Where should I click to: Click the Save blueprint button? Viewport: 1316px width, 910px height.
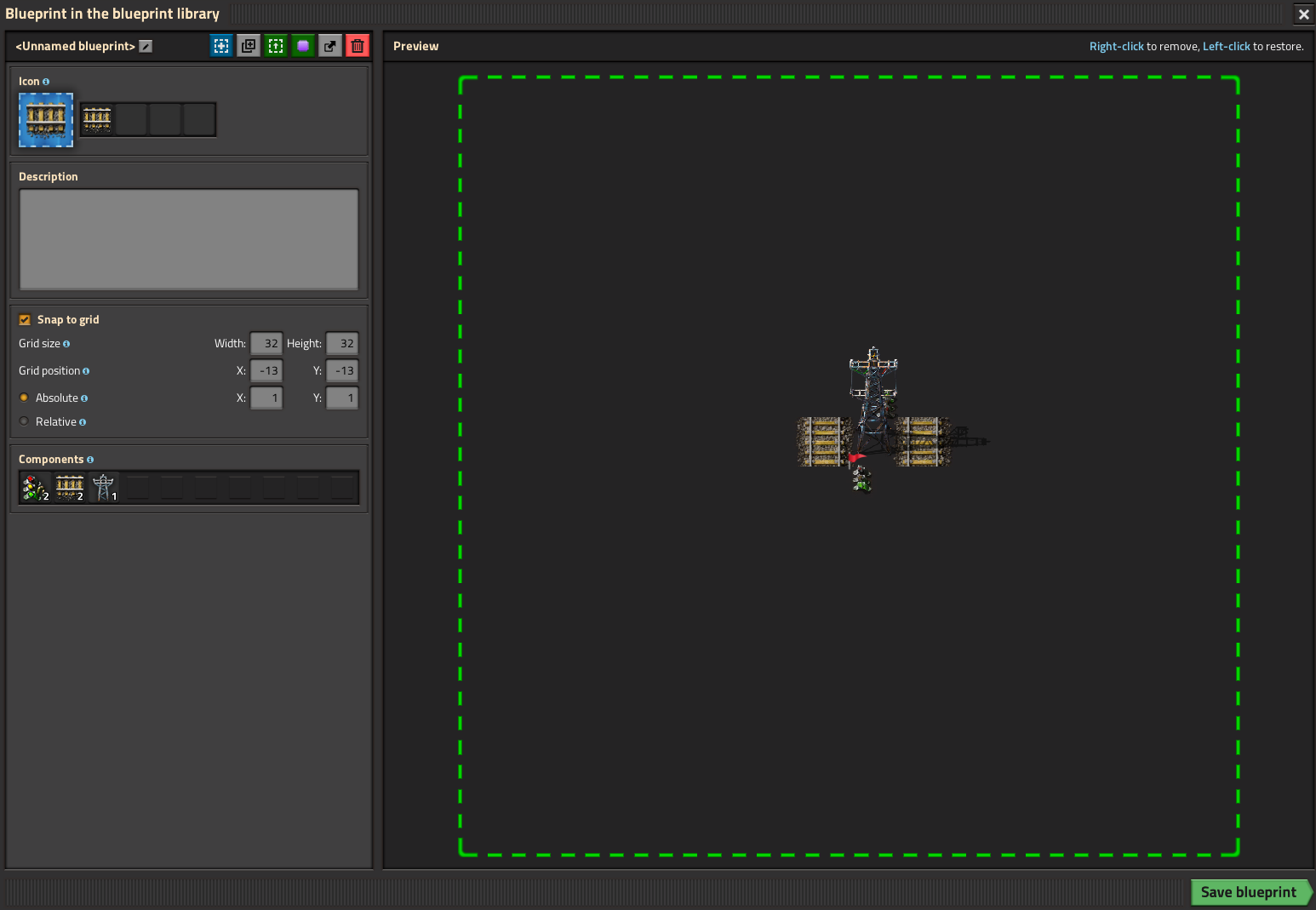coord(1248,891)
